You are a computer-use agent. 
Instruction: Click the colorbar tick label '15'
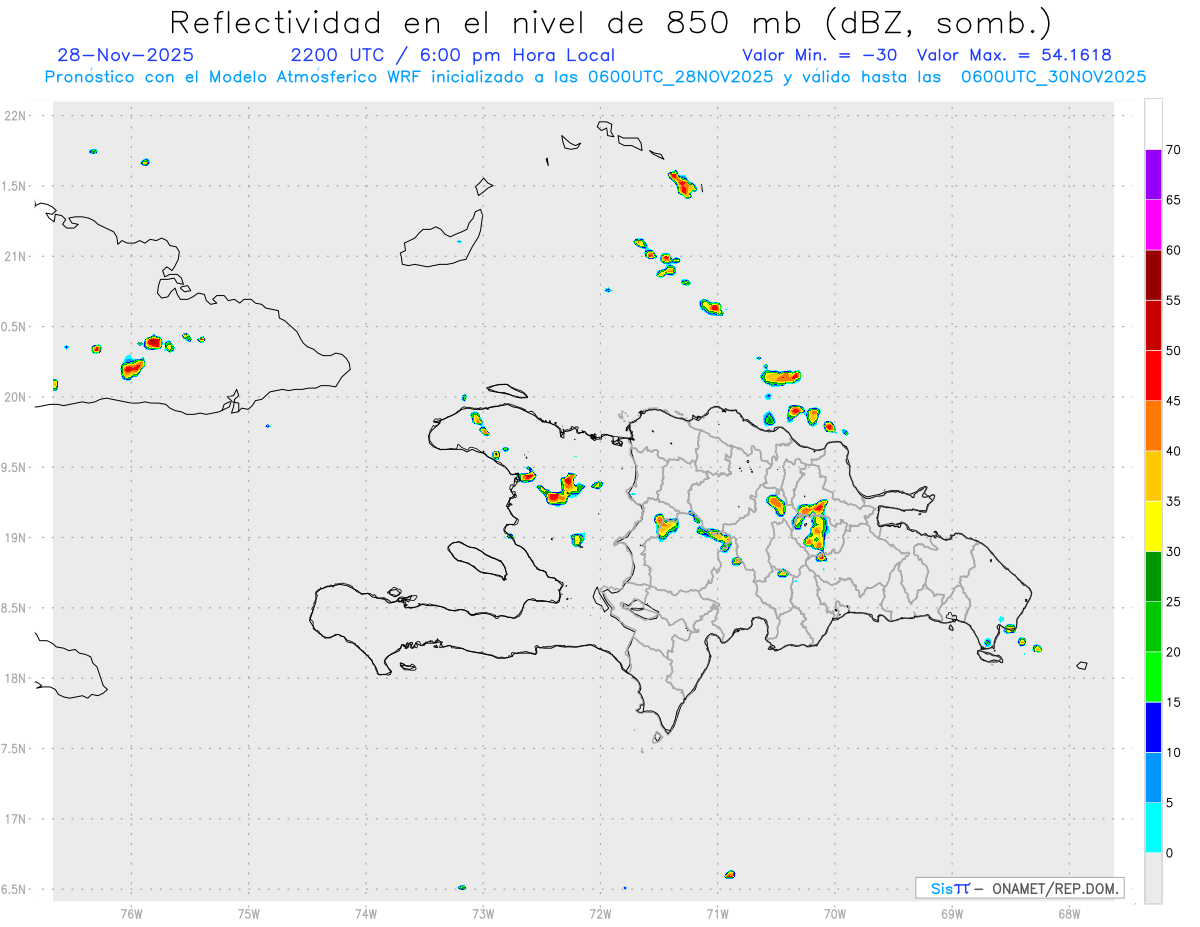tap(1173, 702)
